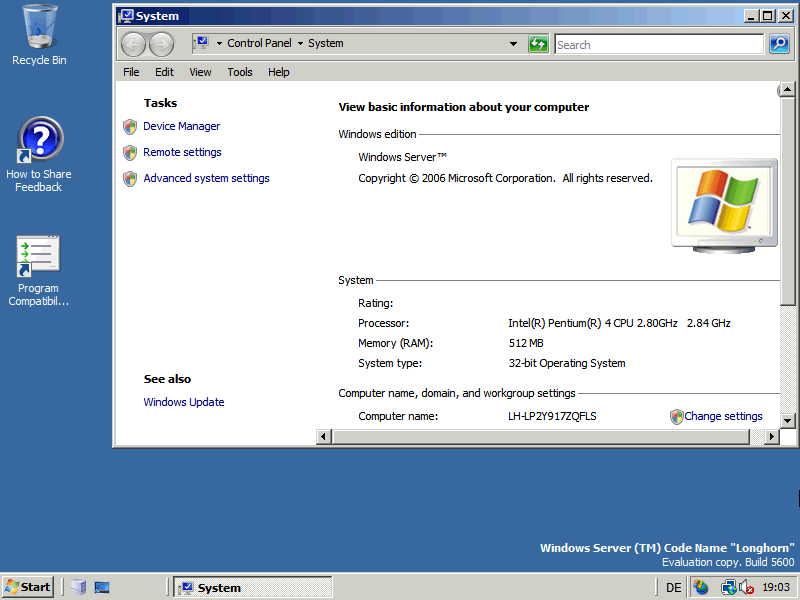Click inside the Search input box
Screen dimensions: 800x600
(x=658, y=44)
